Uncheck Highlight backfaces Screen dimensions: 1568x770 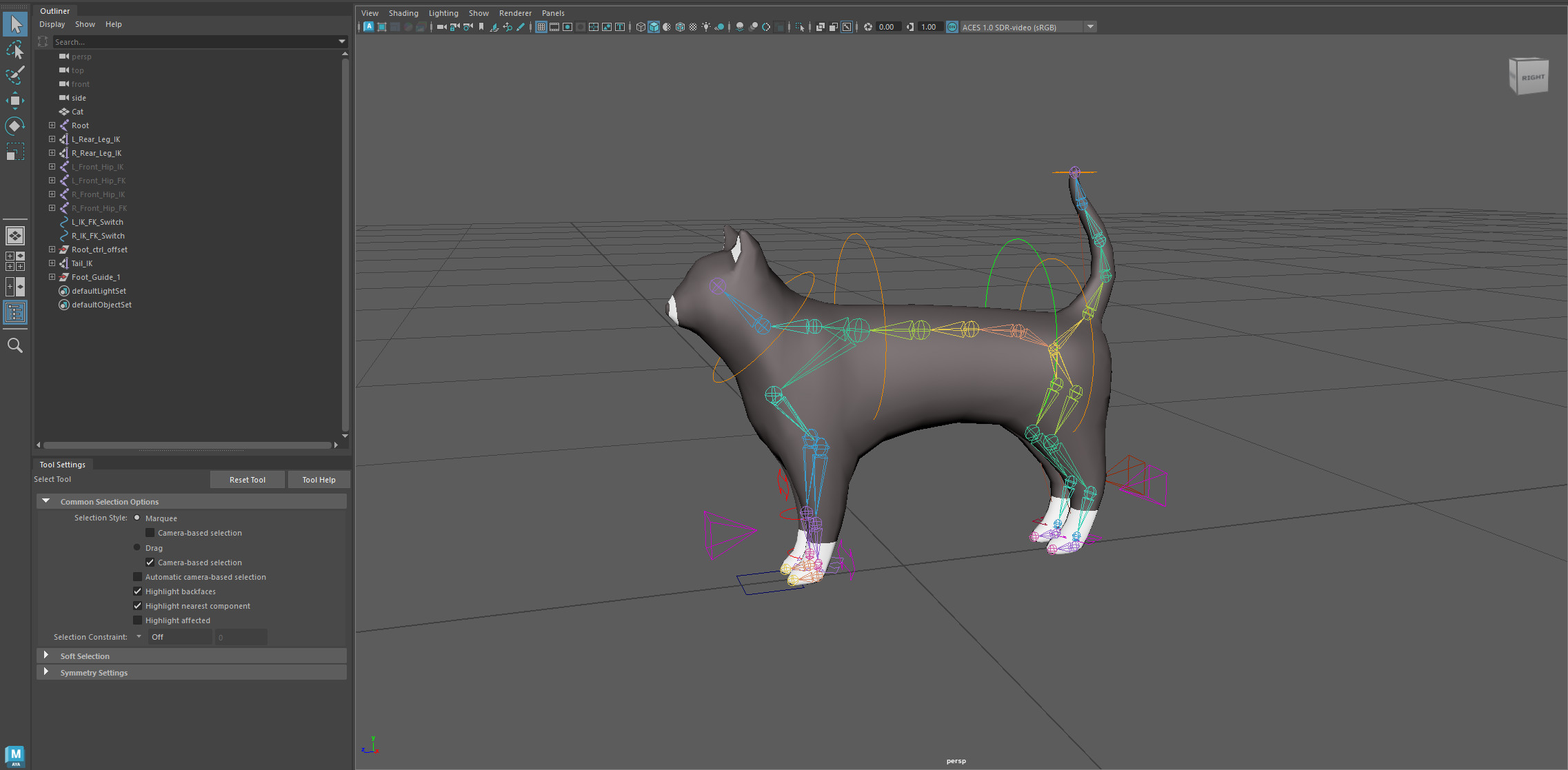click(137, 591)
